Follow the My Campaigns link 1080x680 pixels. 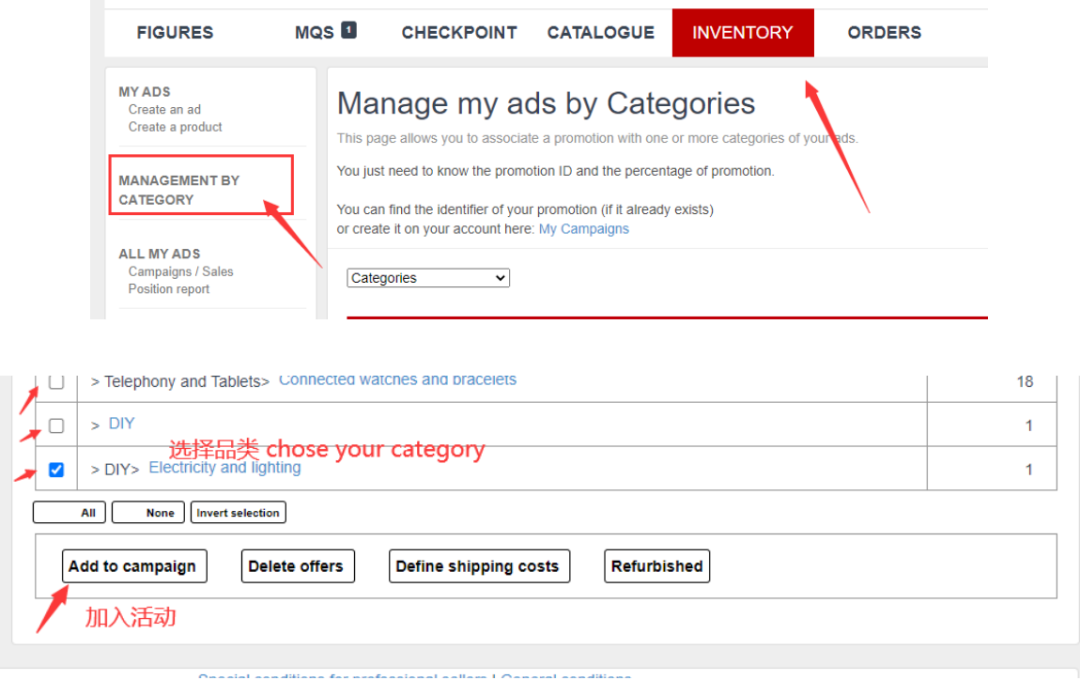[583, 229]
